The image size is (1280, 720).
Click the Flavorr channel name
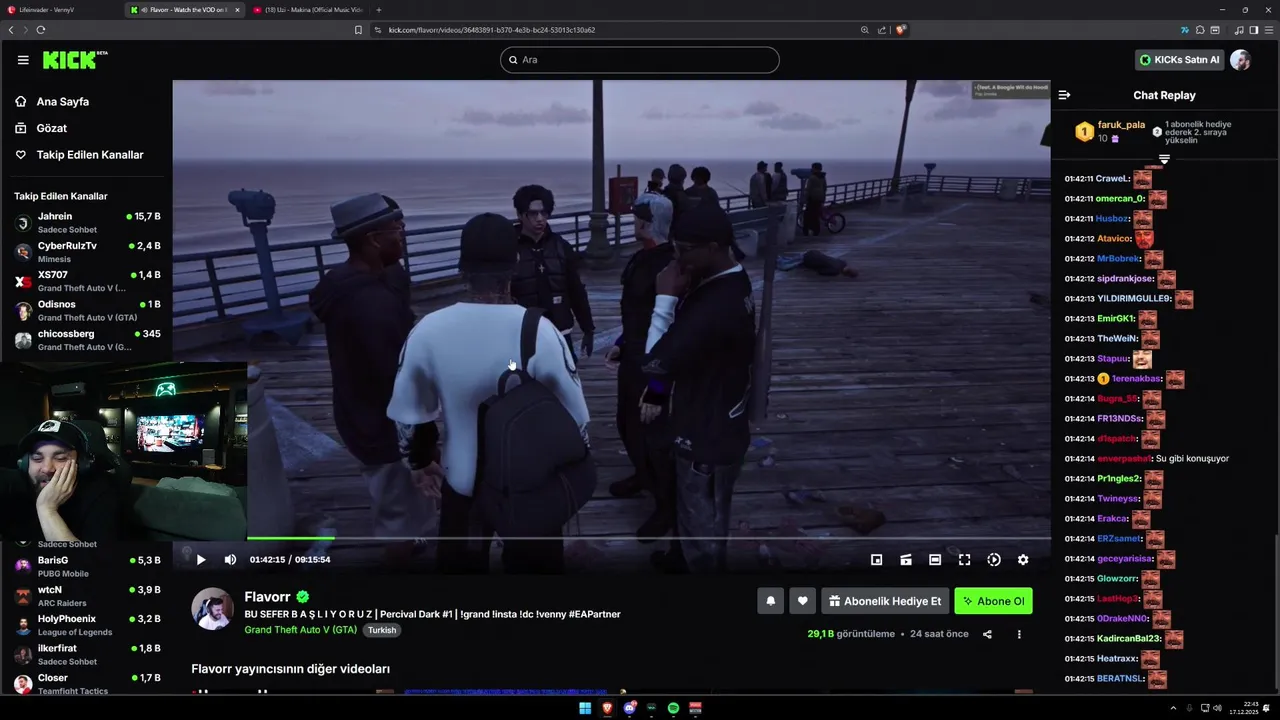click(267, 597)
